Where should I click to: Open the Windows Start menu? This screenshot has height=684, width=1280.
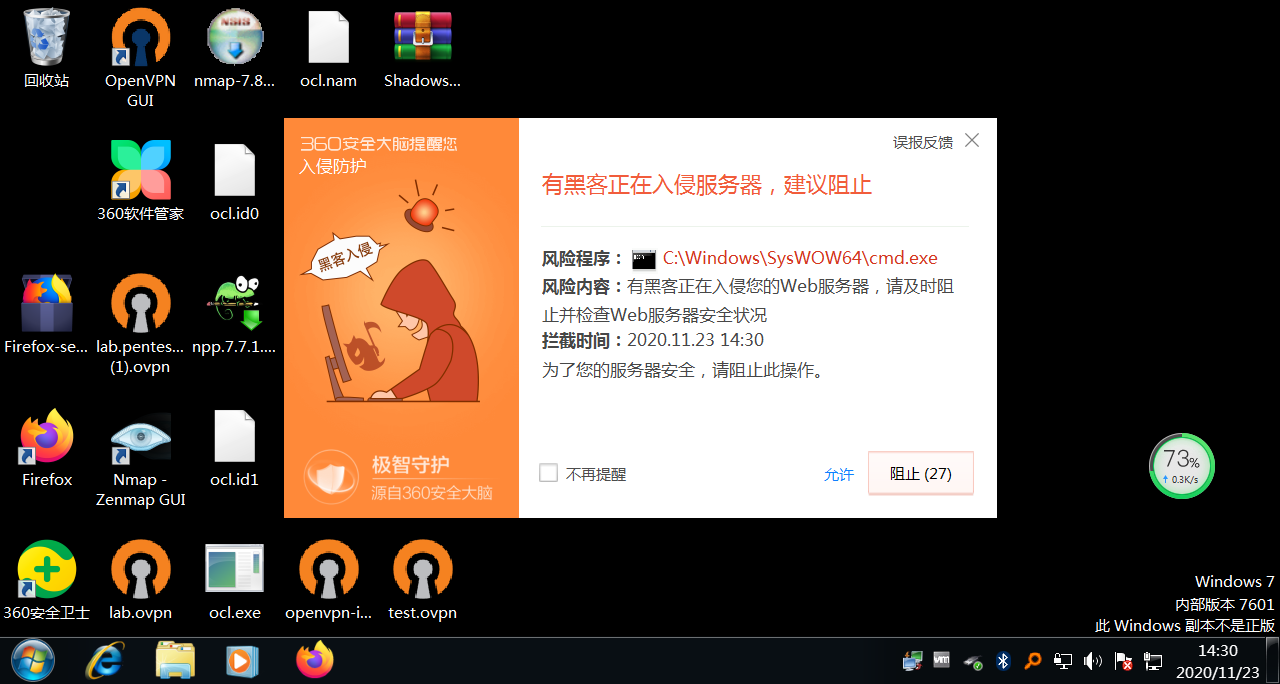32,660
